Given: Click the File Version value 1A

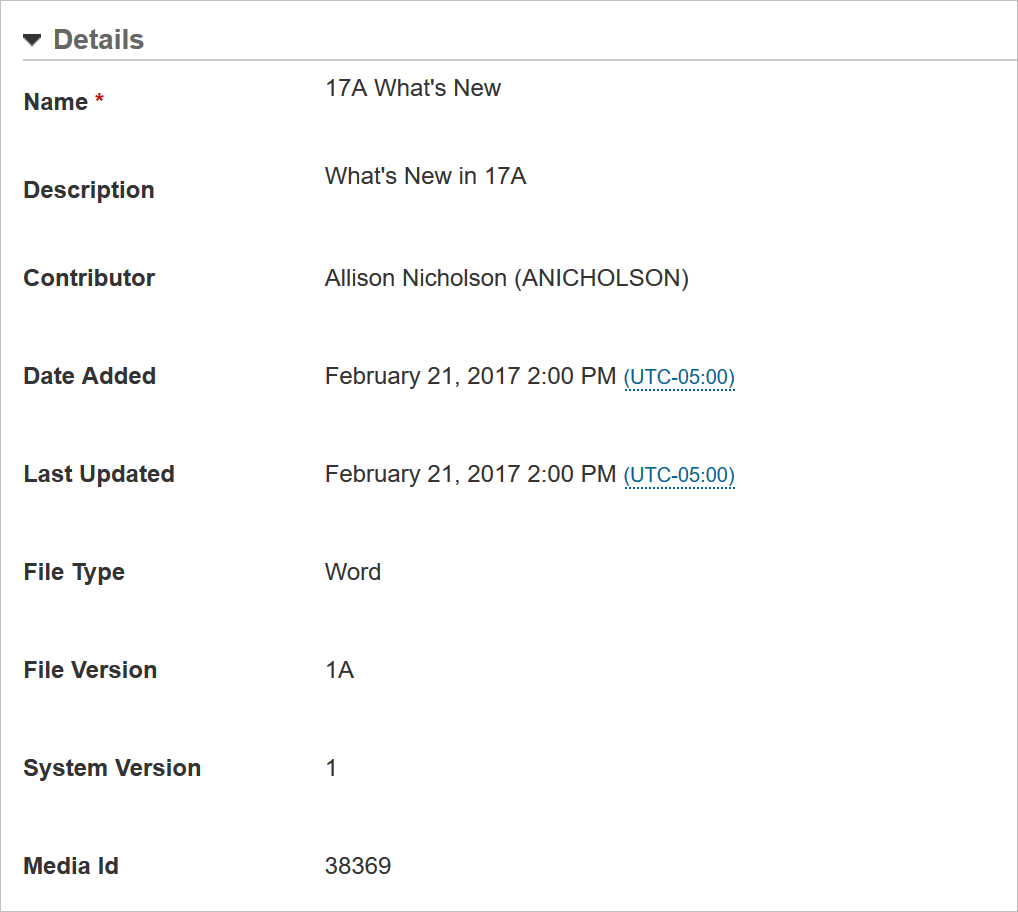Looking at the screenshot, I should 339,671.
